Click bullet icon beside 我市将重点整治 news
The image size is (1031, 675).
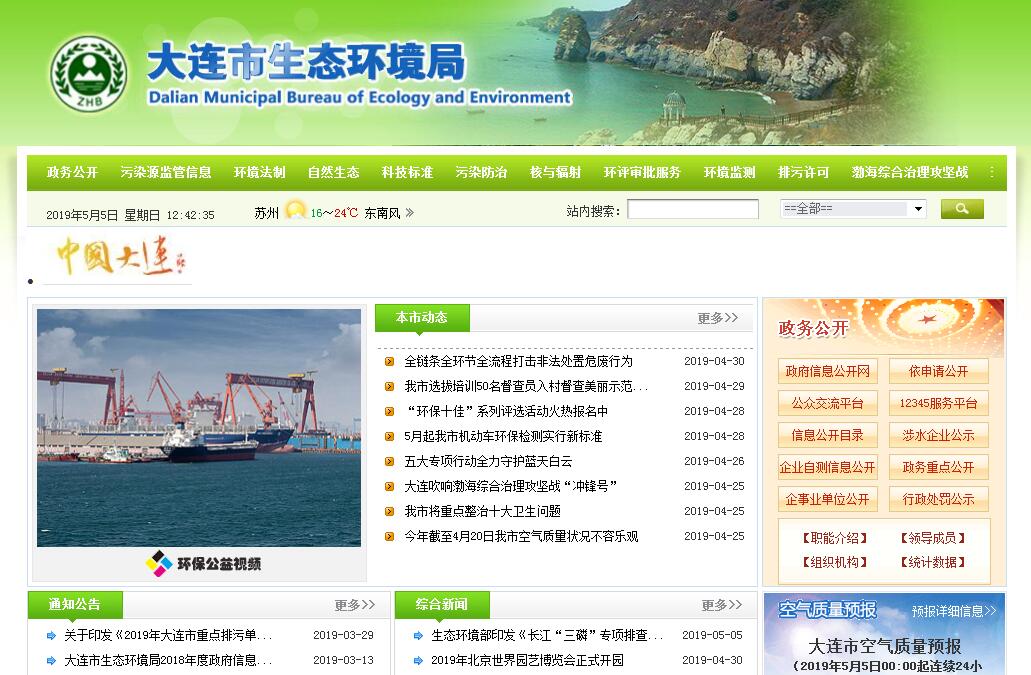pyautogui.click(x=389, y=511)
